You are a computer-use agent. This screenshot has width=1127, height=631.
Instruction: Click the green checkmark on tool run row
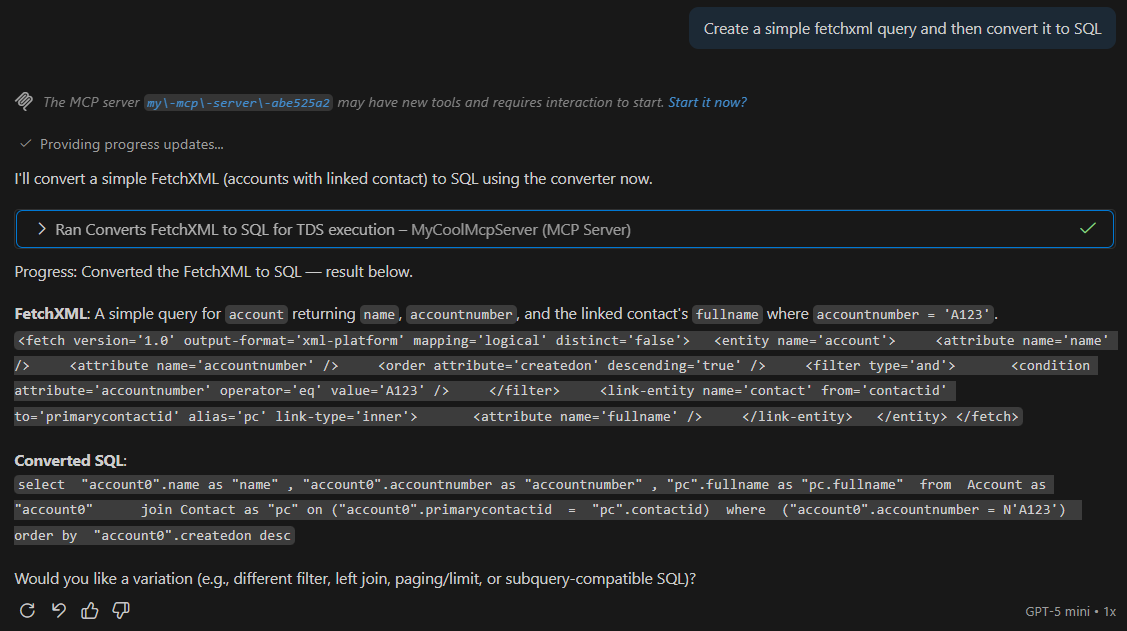[1089, 229]
